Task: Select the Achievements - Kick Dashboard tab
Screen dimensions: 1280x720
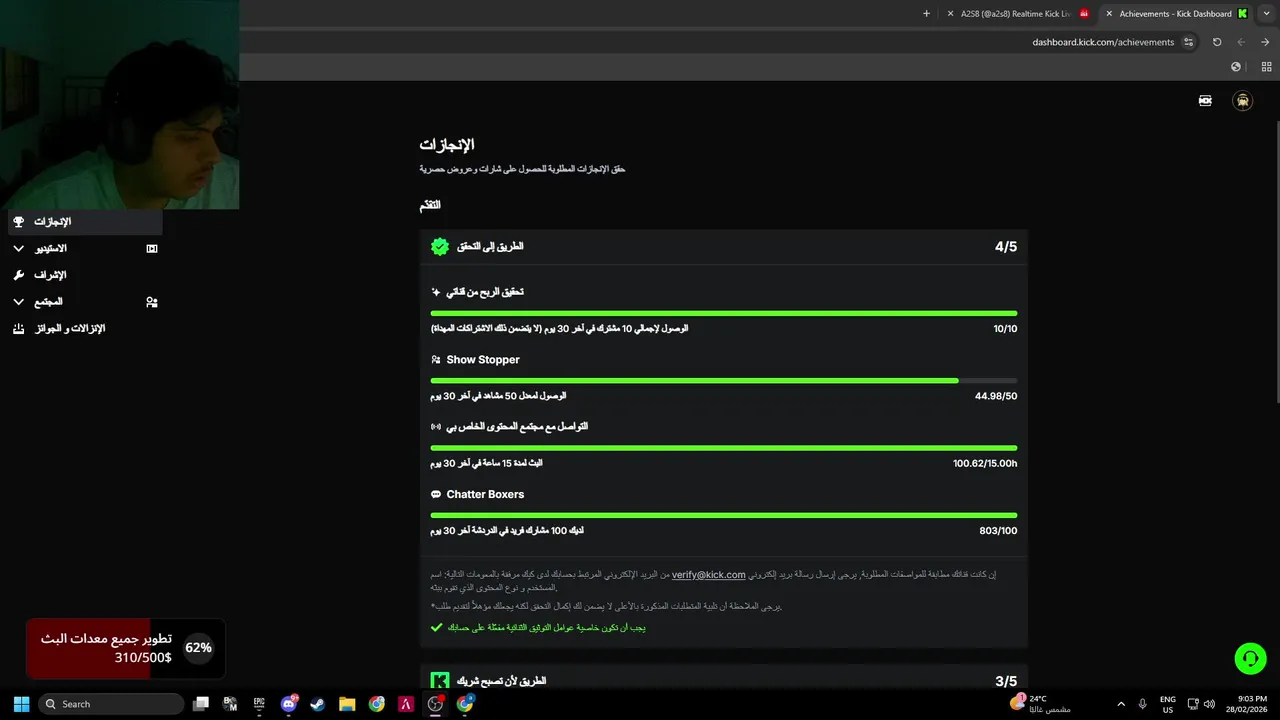Action: (1175, 14)
